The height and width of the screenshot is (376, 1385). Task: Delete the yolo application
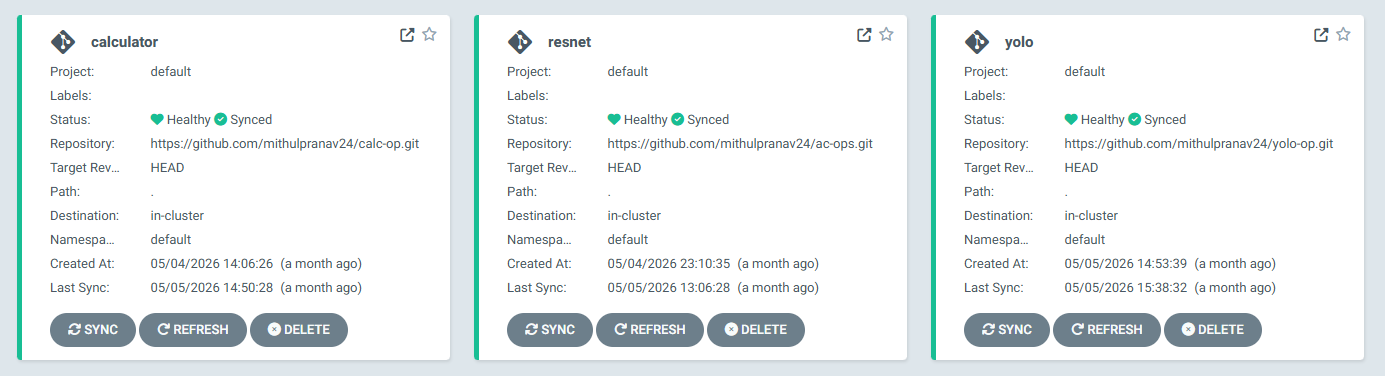click(x=1213, y=330)
